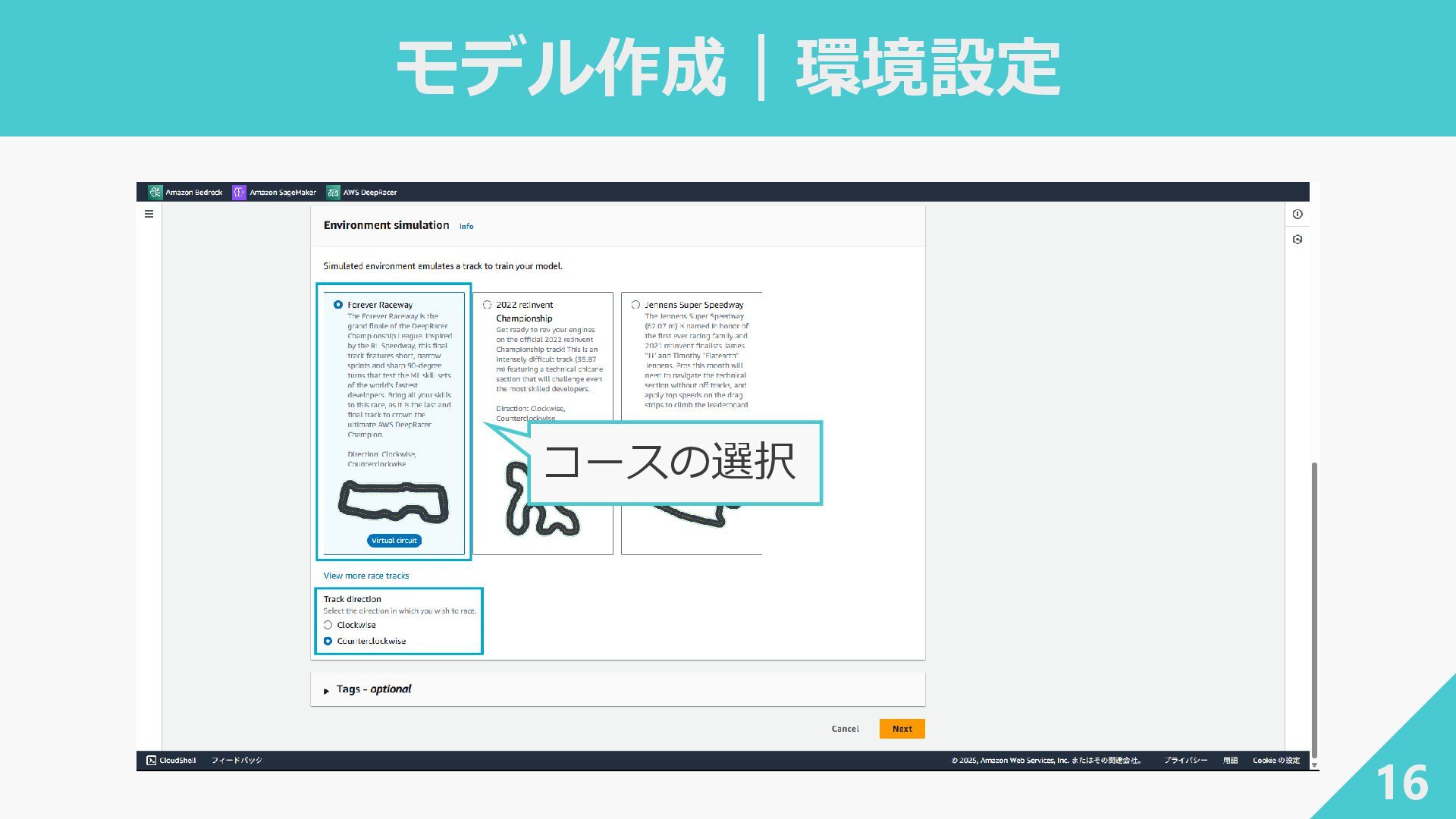1456x819 pixels.
Task: Open the View more race tracks link
Action: point(366,576)
